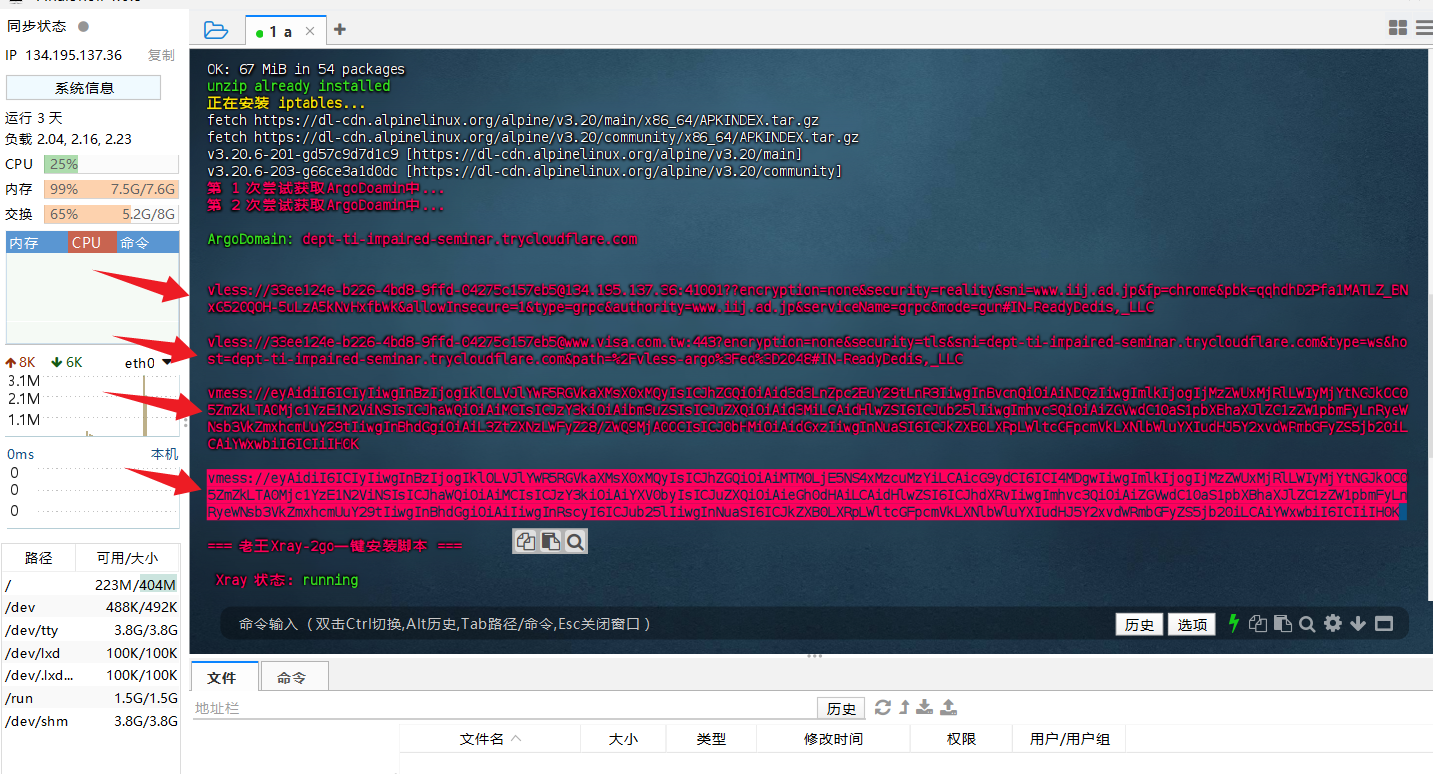
Task: Close the '1 a' session tab
Action: pos(310,31)
